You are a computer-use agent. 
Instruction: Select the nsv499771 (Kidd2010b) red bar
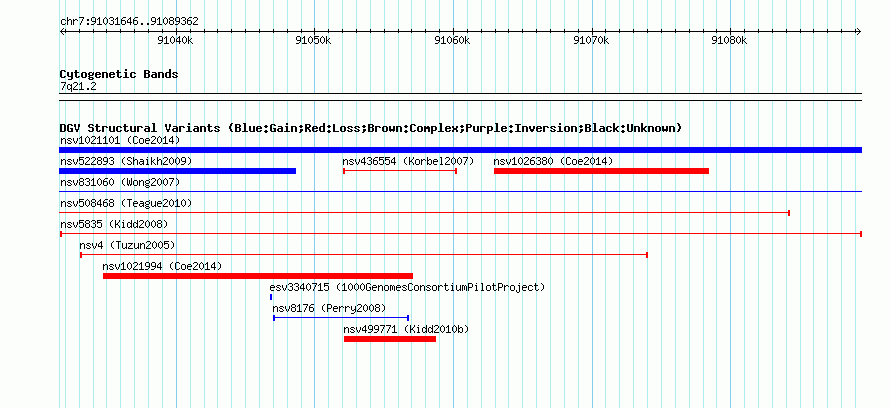point(390,339)
